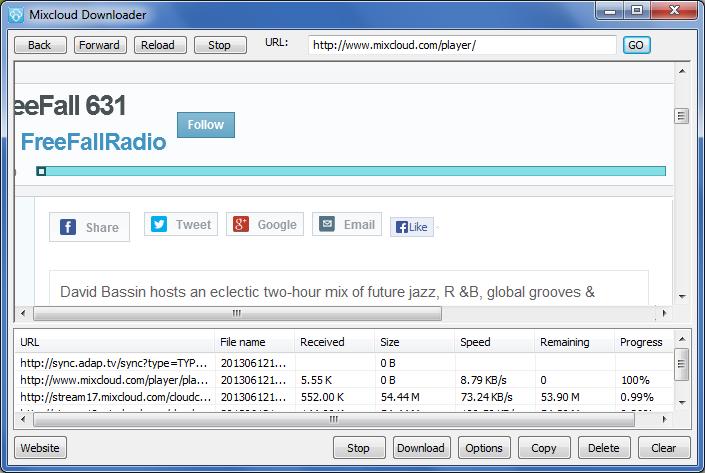705x473 pixels.
Task: Stop page loading in the toolbar
Action: (x=220, y=45)
